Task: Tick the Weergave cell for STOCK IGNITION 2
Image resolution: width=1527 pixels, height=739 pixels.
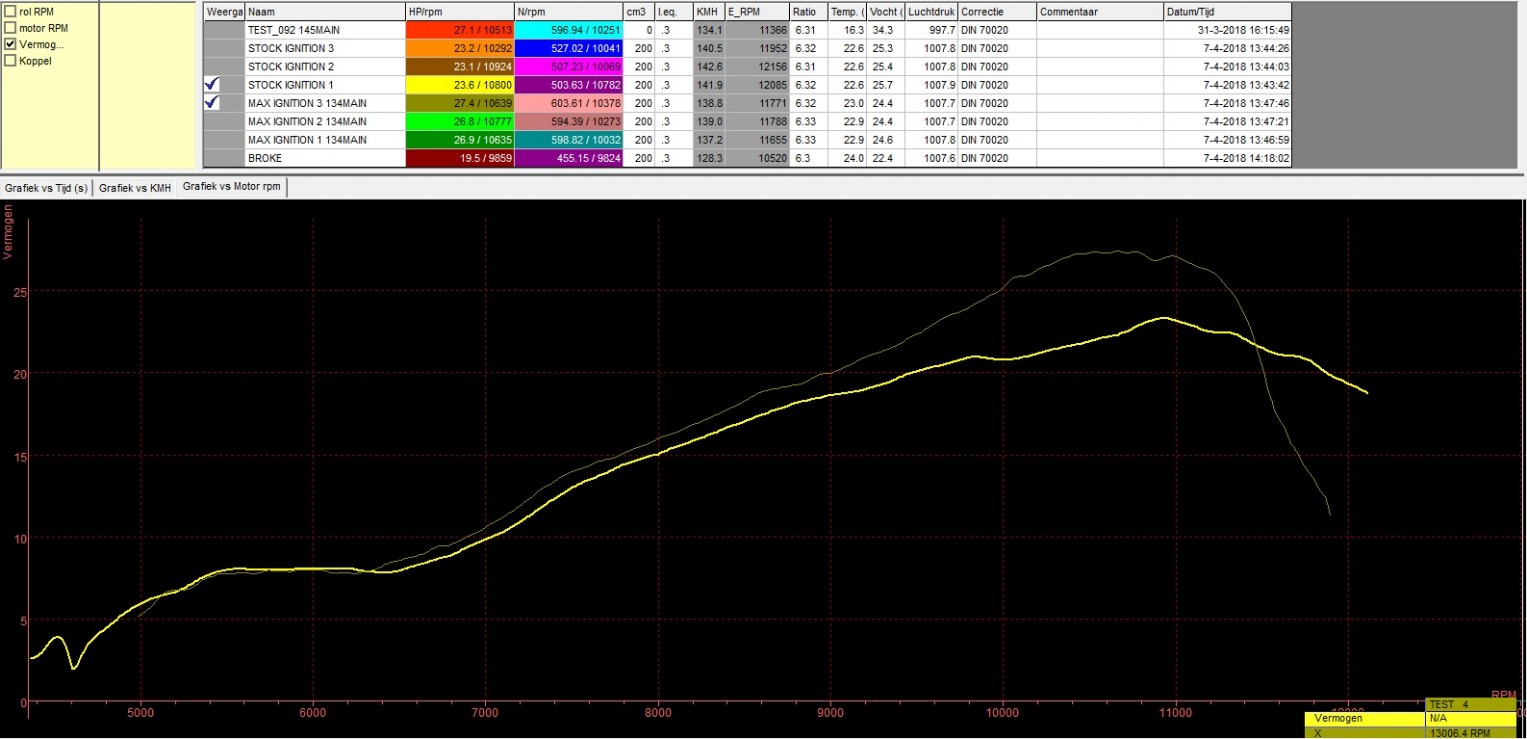Action: pyautogui.click(x=223, y=66)
